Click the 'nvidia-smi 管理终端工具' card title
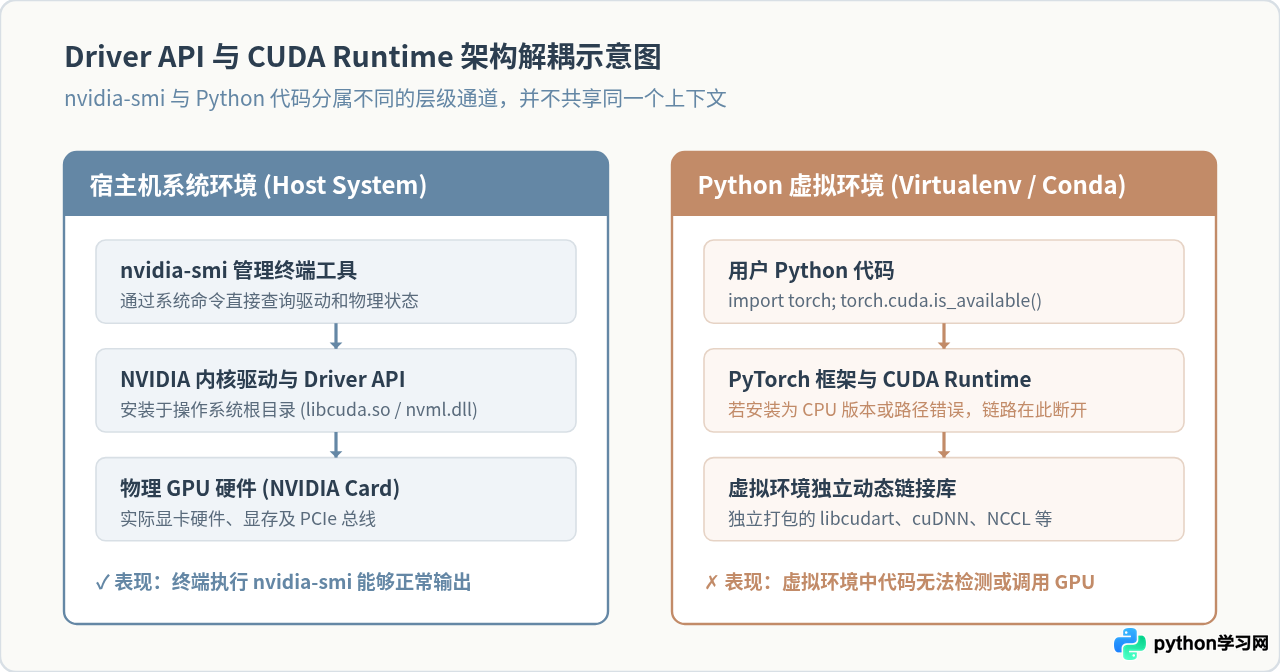Image resolution: width=1280 pixels, height=672 pixels. click(239, 270)
